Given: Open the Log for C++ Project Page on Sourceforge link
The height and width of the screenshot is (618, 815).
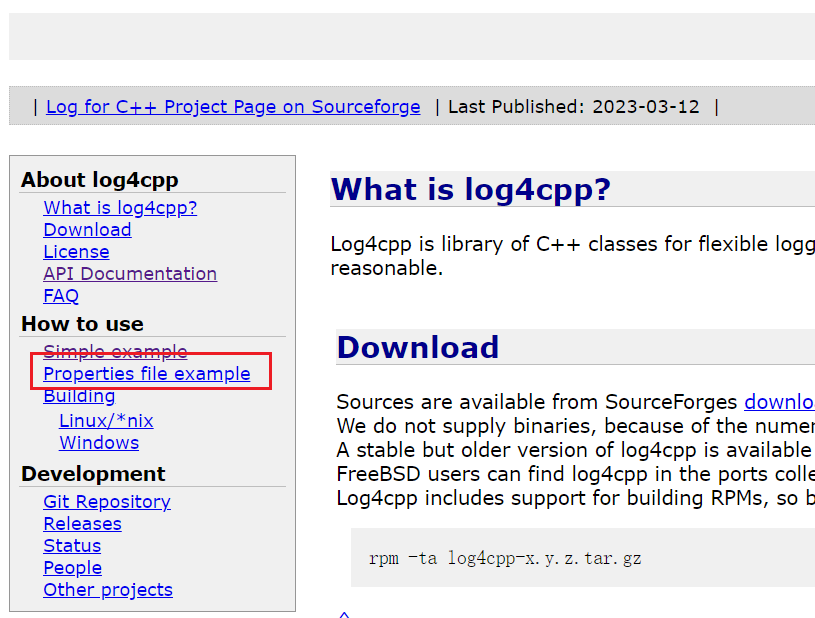Looking at the screenshot, I should (x=233, y=107).
